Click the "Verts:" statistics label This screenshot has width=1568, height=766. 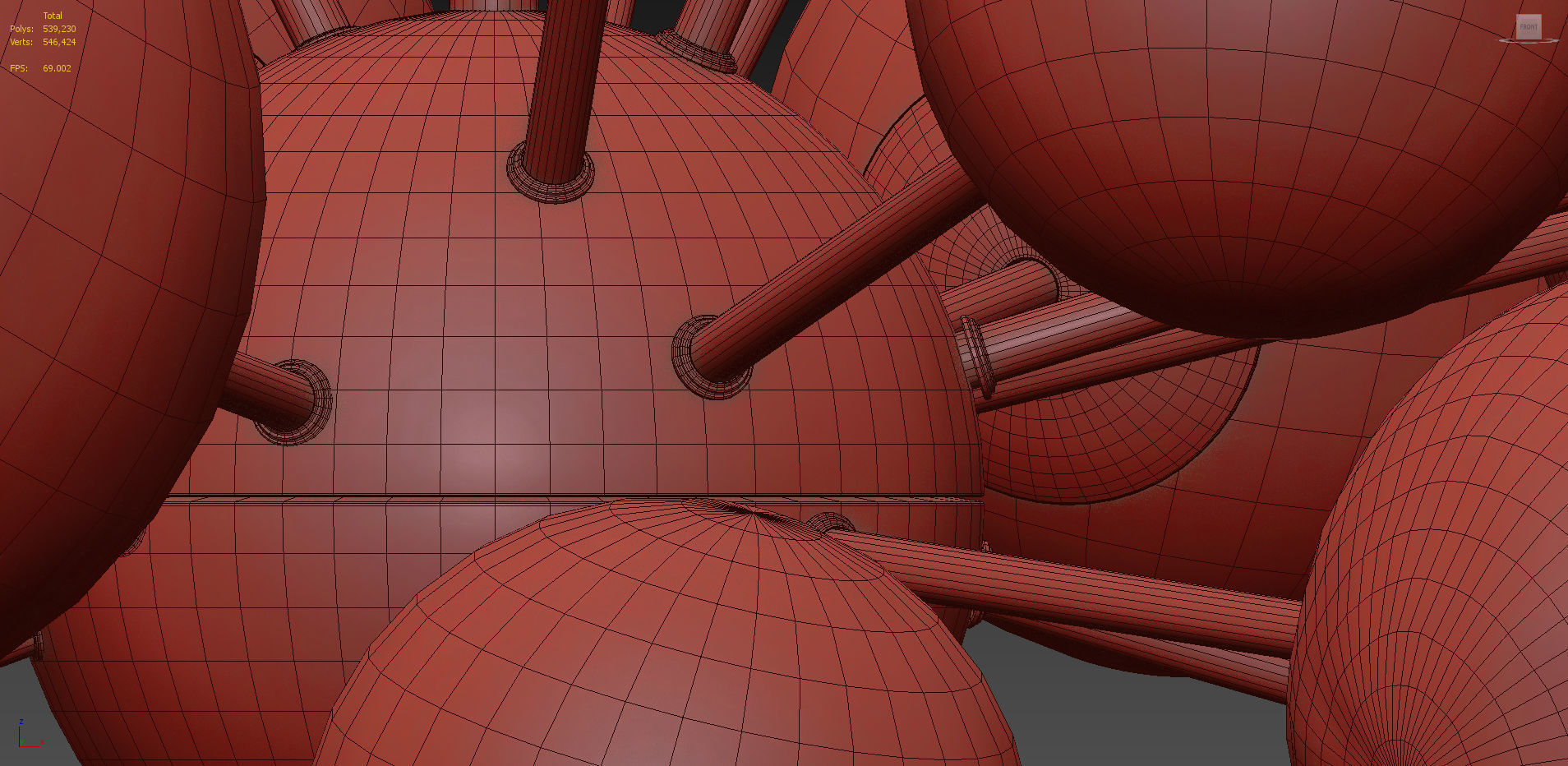click(x=21, y=42)
